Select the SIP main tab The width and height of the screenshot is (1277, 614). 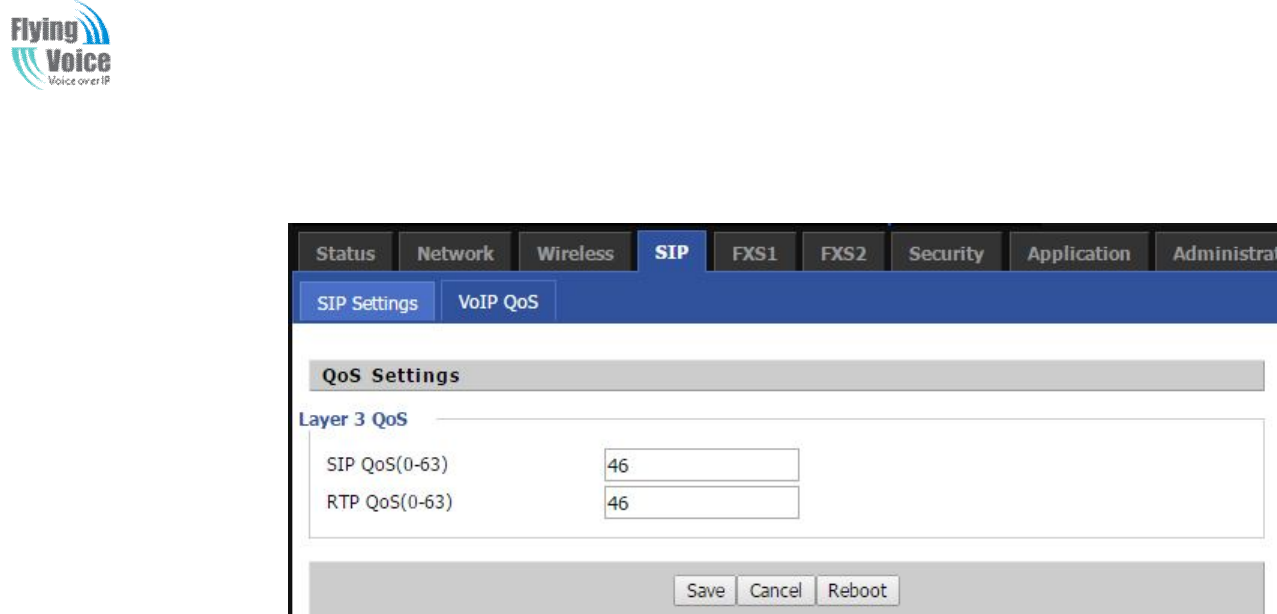671,252
